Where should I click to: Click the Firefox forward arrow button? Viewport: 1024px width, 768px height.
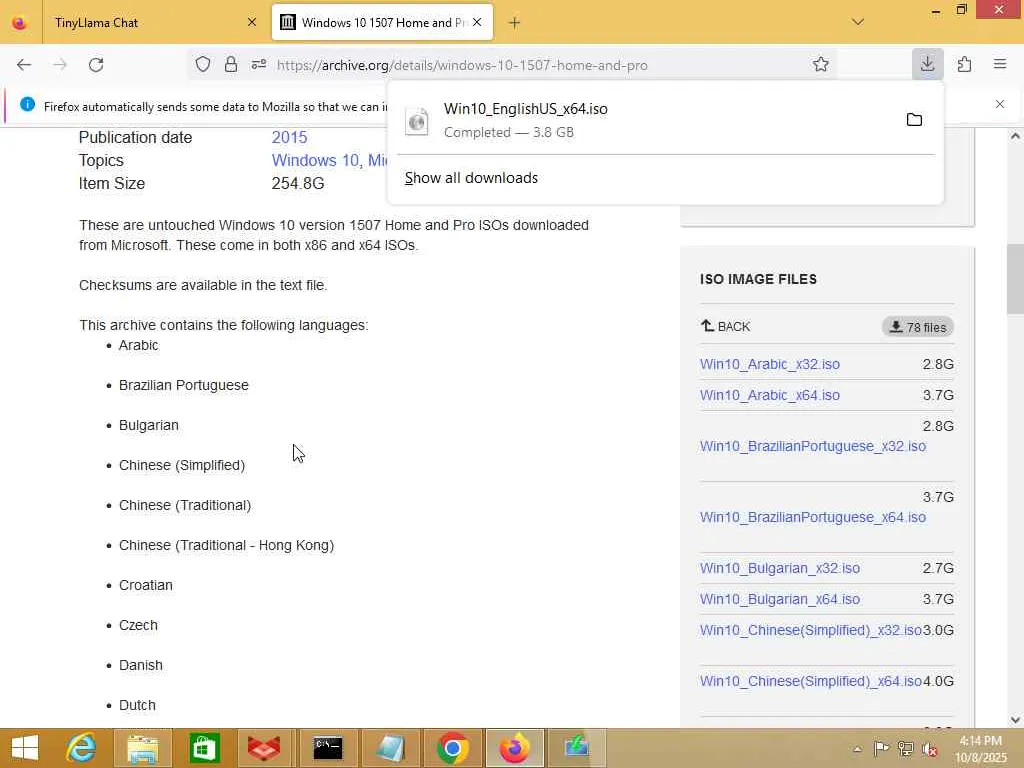tap(60, 65)
